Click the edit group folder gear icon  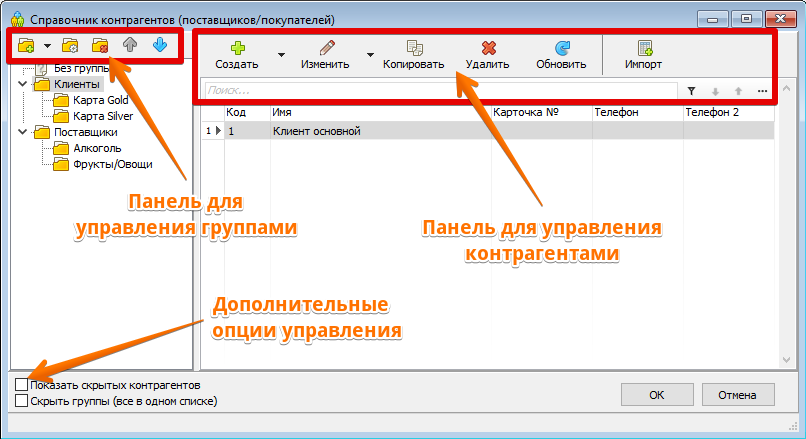pos(70,46)
